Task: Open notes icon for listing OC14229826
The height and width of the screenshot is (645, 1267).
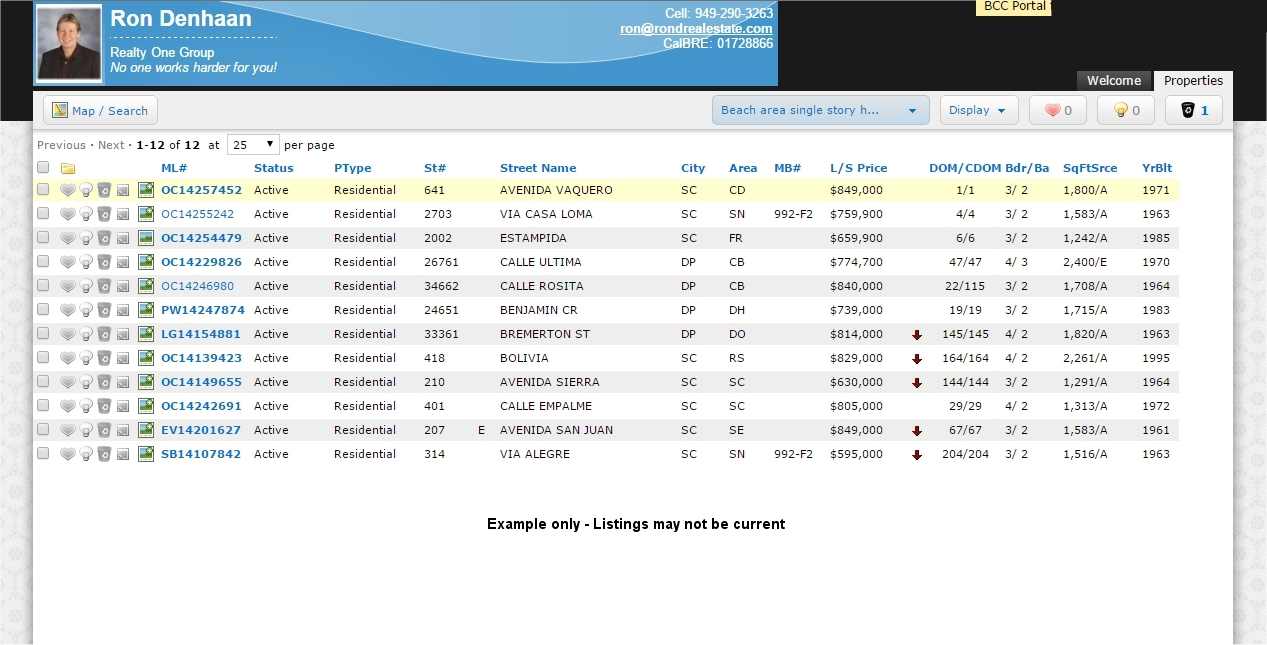Action: pyautogui.click(x=123, y=262)
